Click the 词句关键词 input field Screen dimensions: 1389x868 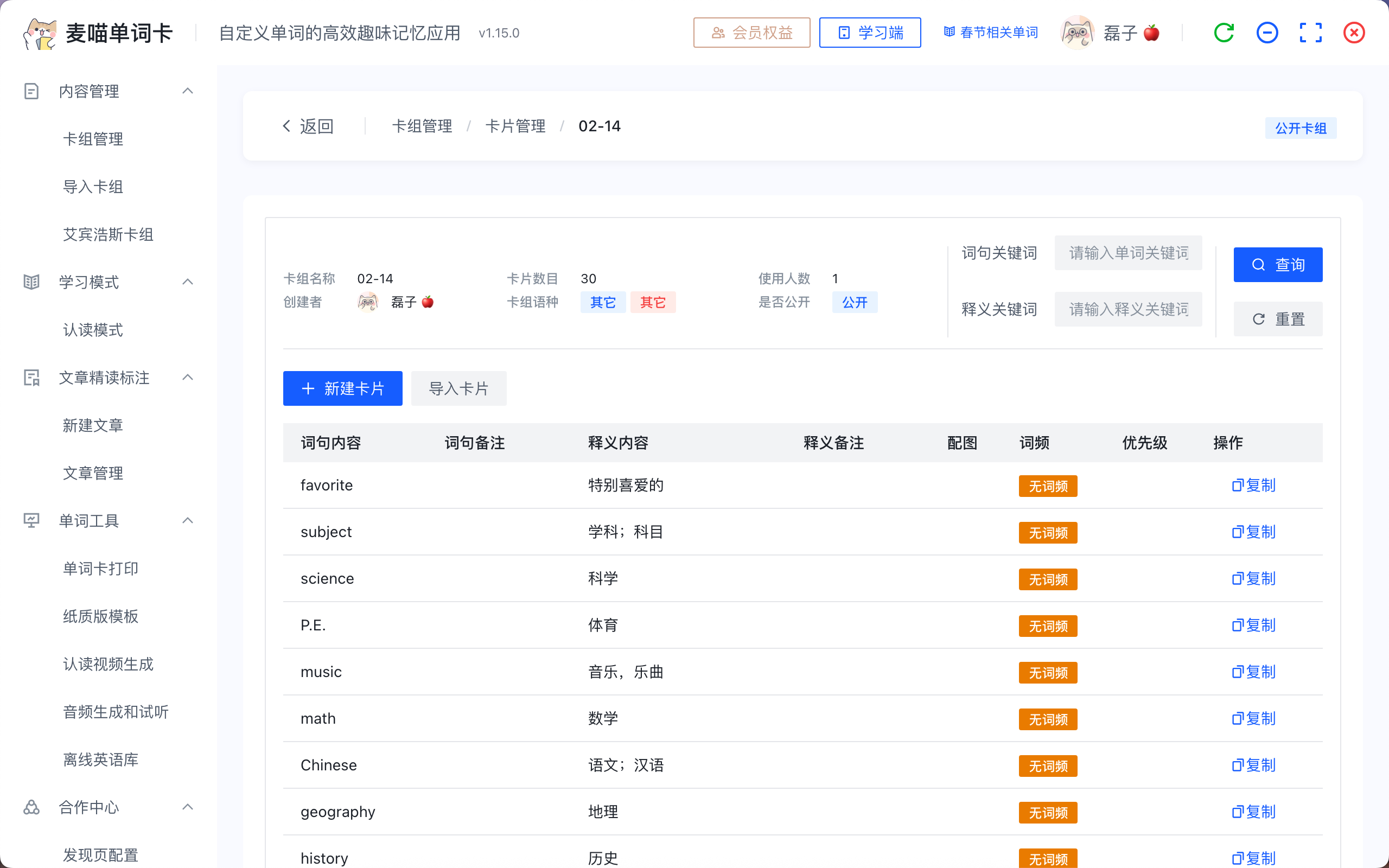pyautogui.click(x=1127, y=253)
